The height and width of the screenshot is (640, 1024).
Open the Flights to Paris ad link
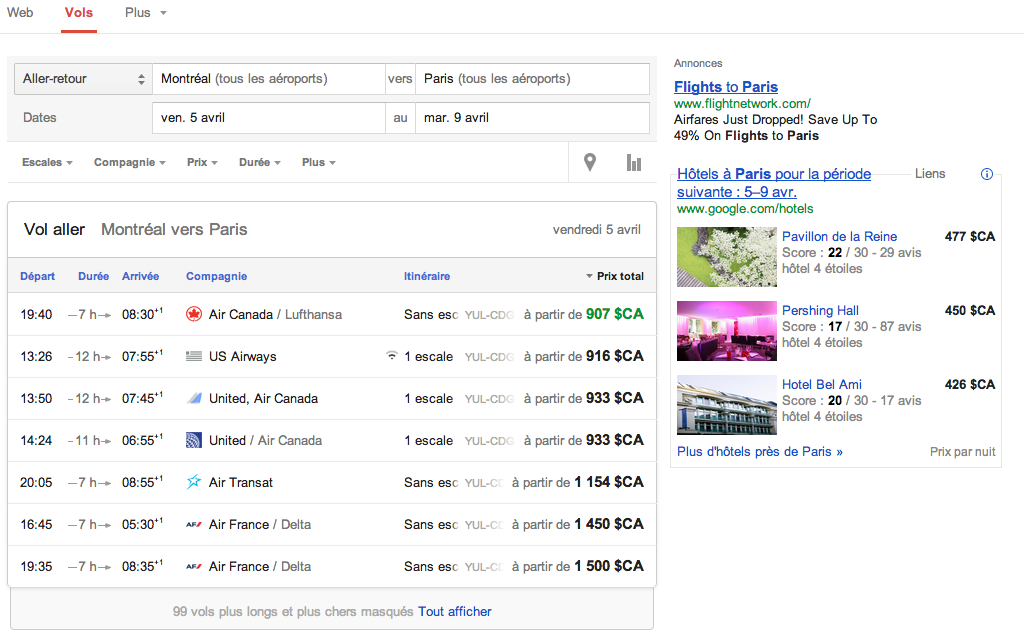click(725, 87)
